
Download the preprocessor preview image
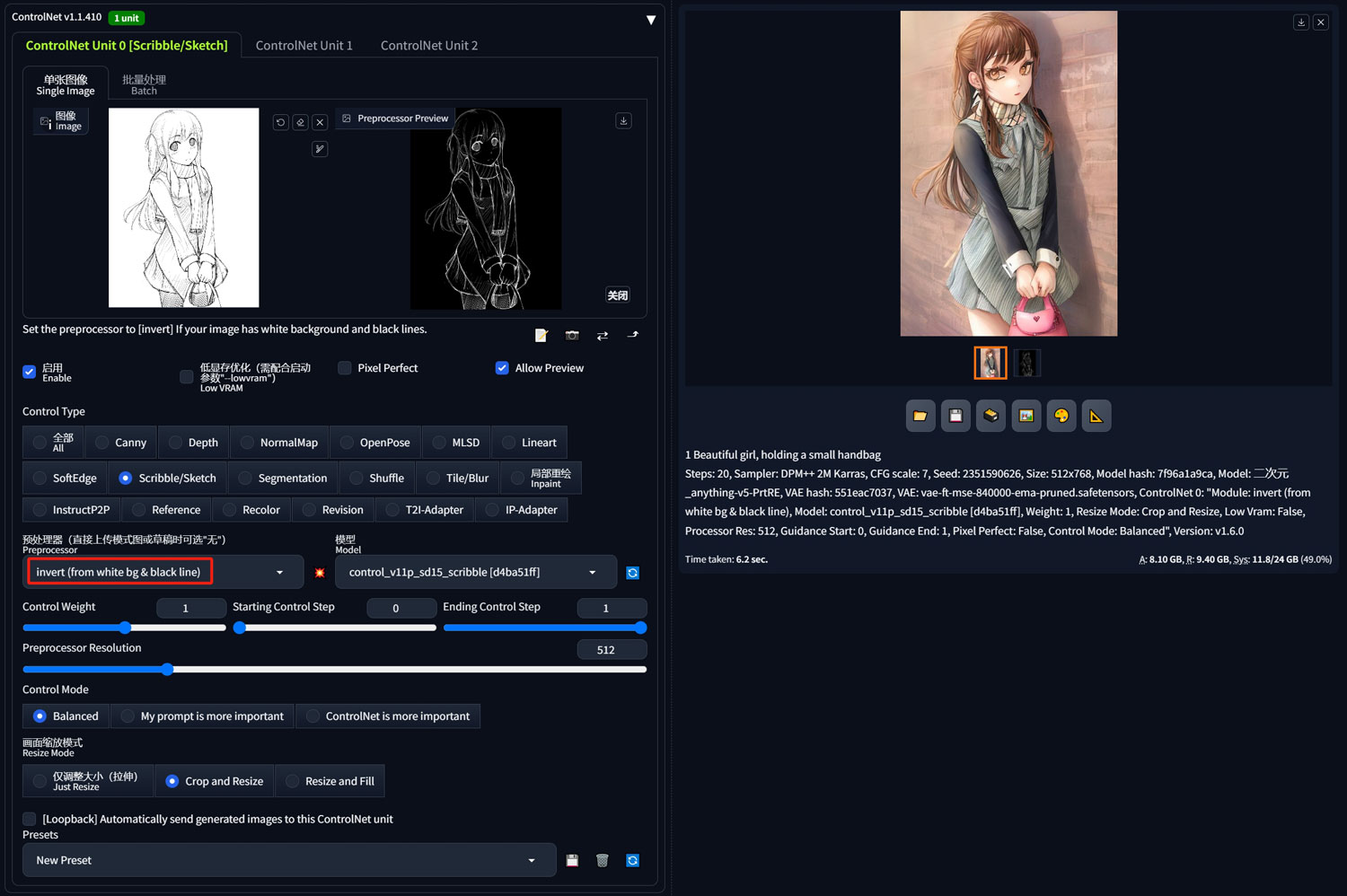(x=623, y=120)
